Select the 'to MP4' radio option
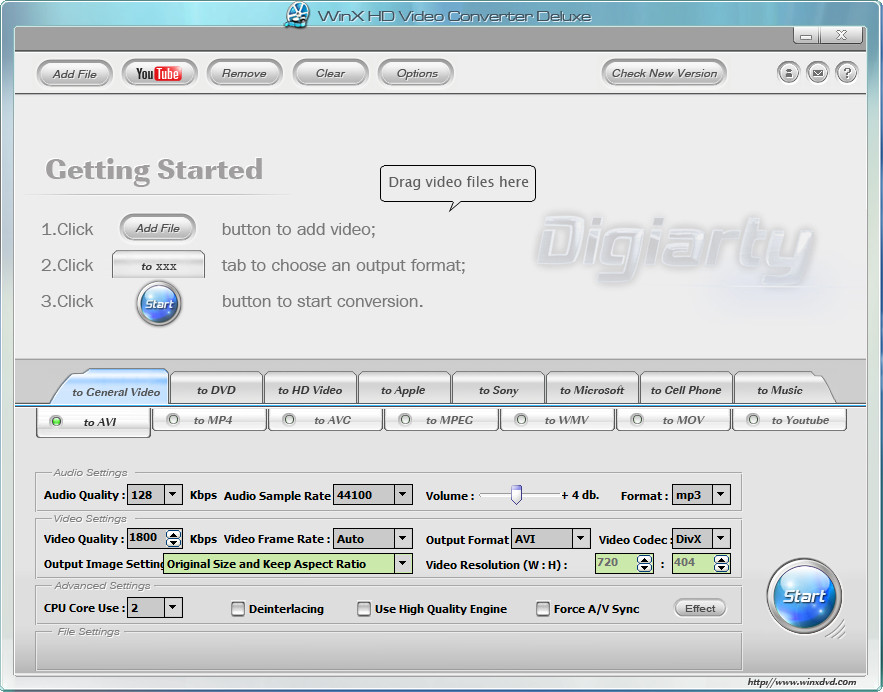Image resolution: width=883 pixels, height=692 pixels. click(173, 419)
